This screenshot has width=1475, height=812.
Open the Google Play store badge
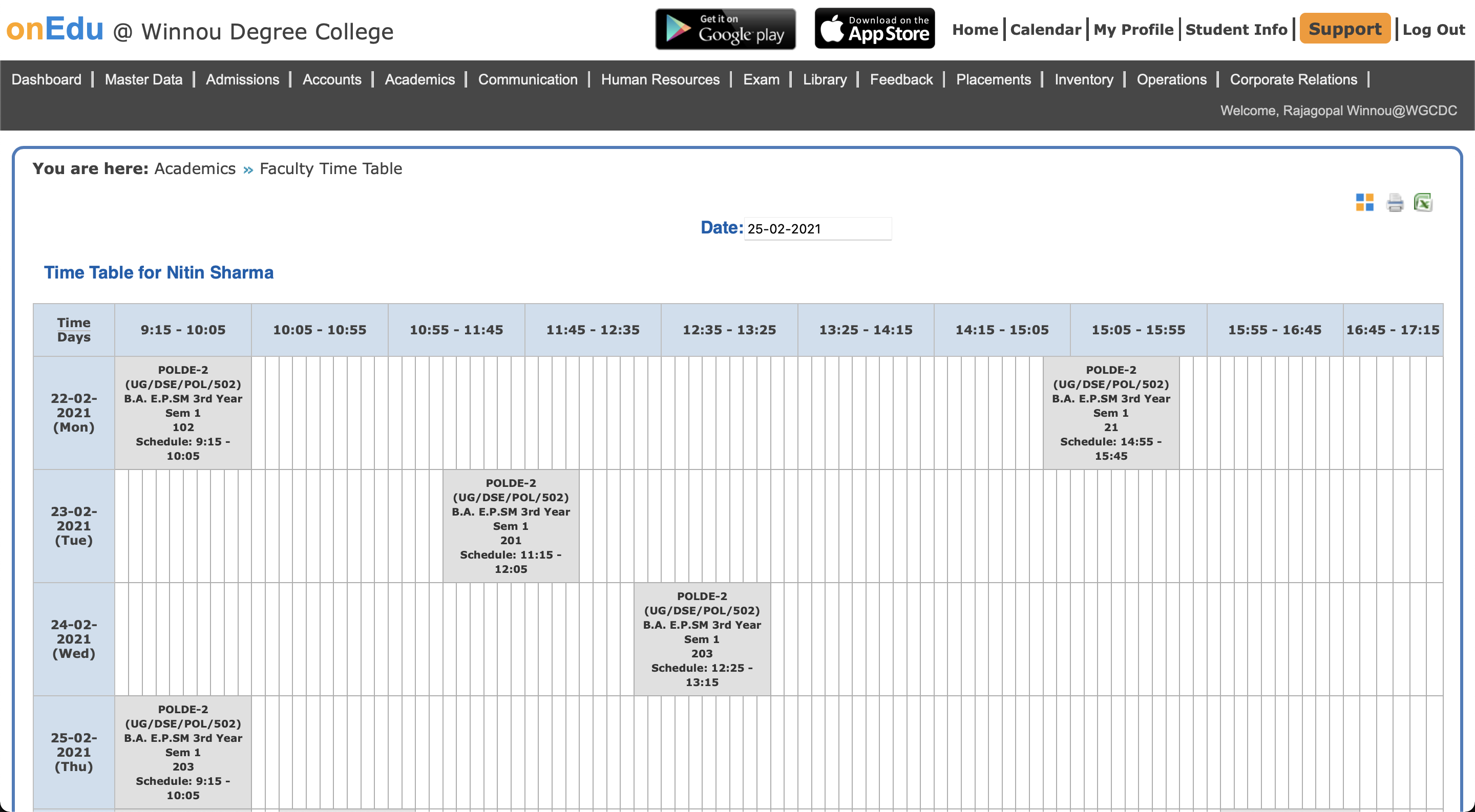click(x=725, y=29)
